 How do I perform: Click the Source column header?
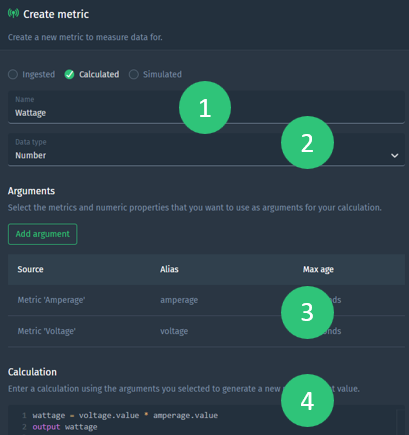[30, 269]
